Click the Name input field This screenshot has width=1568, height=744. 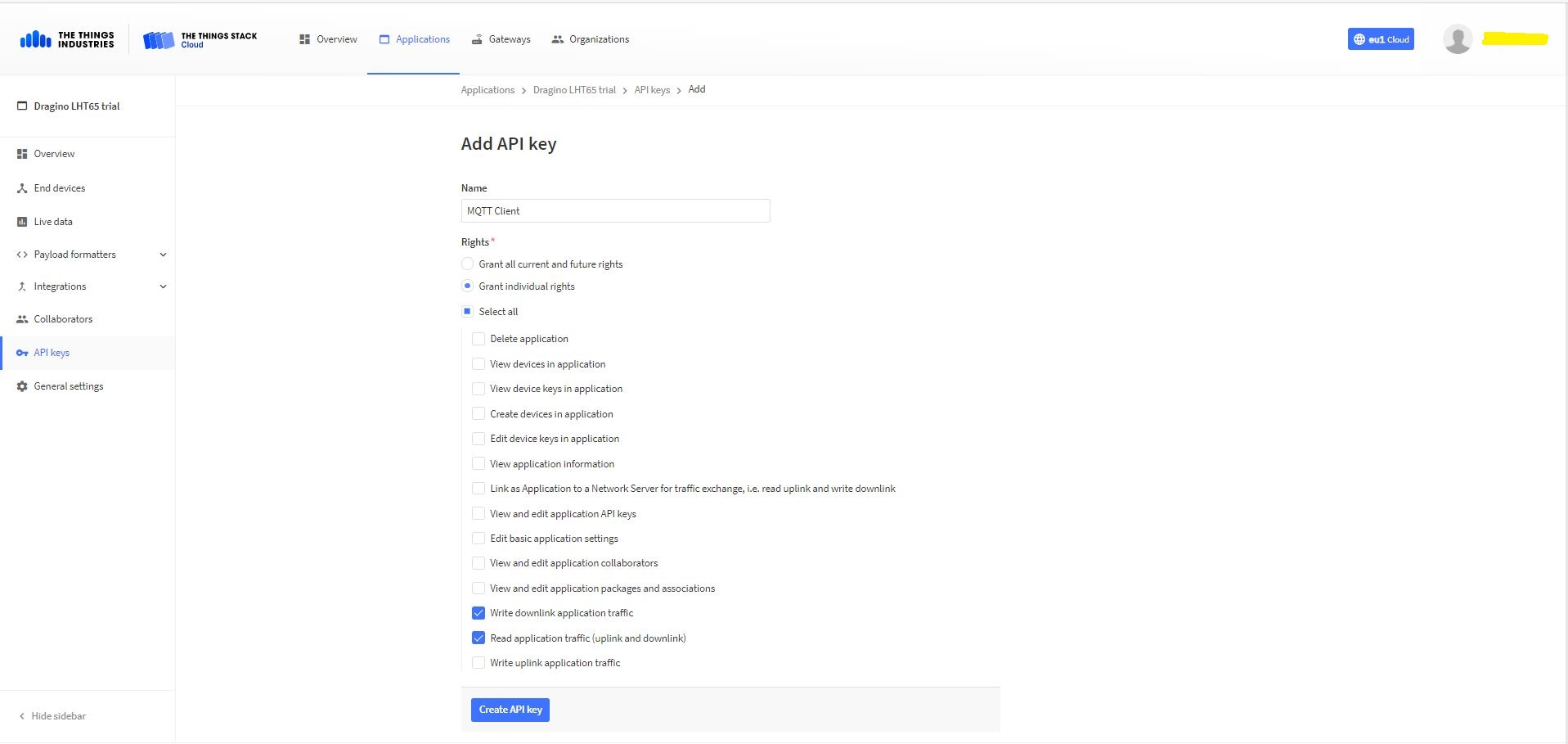point(615,211)
